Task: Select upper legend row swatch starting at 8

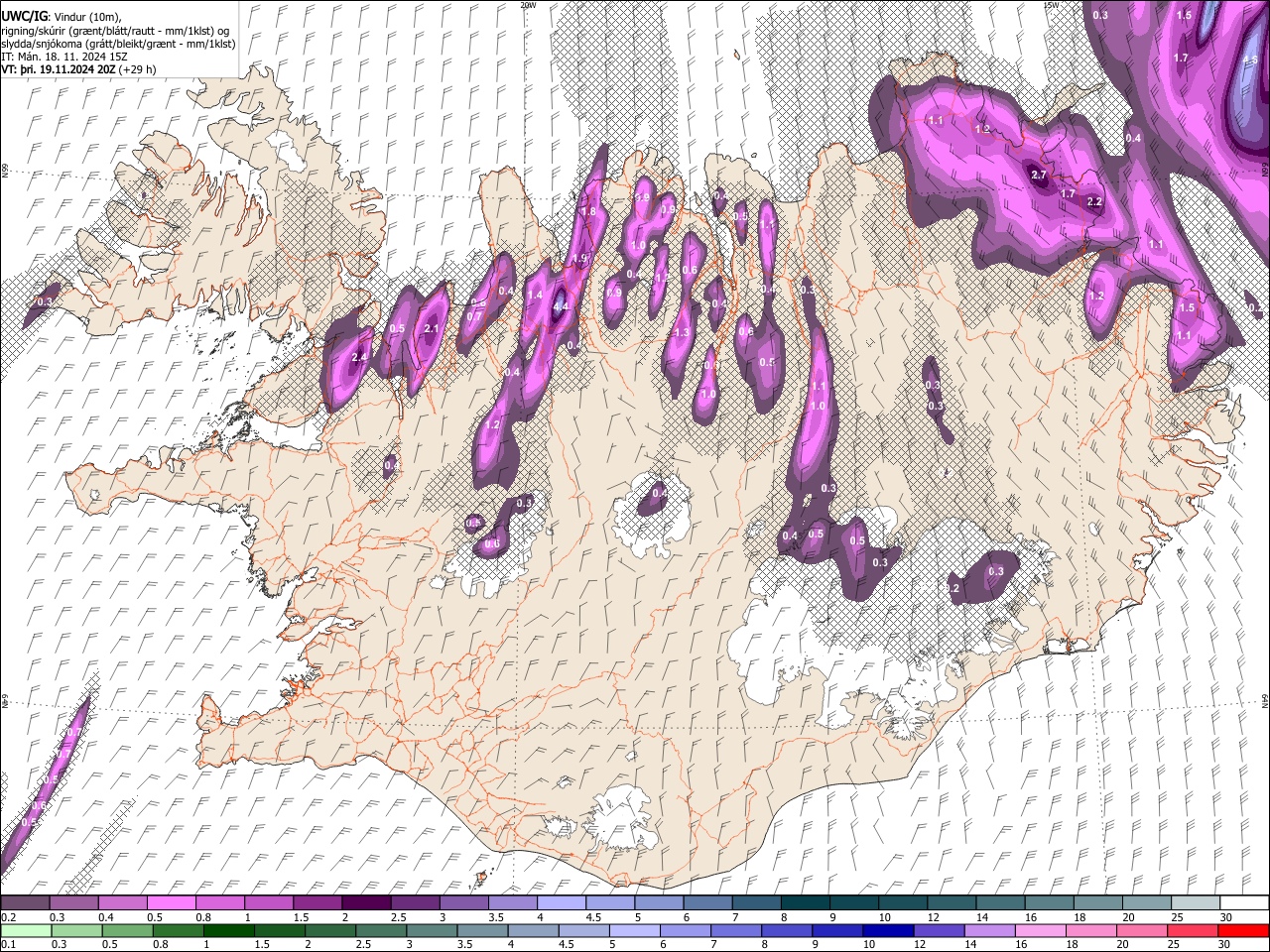Action: tap(805, 902)
